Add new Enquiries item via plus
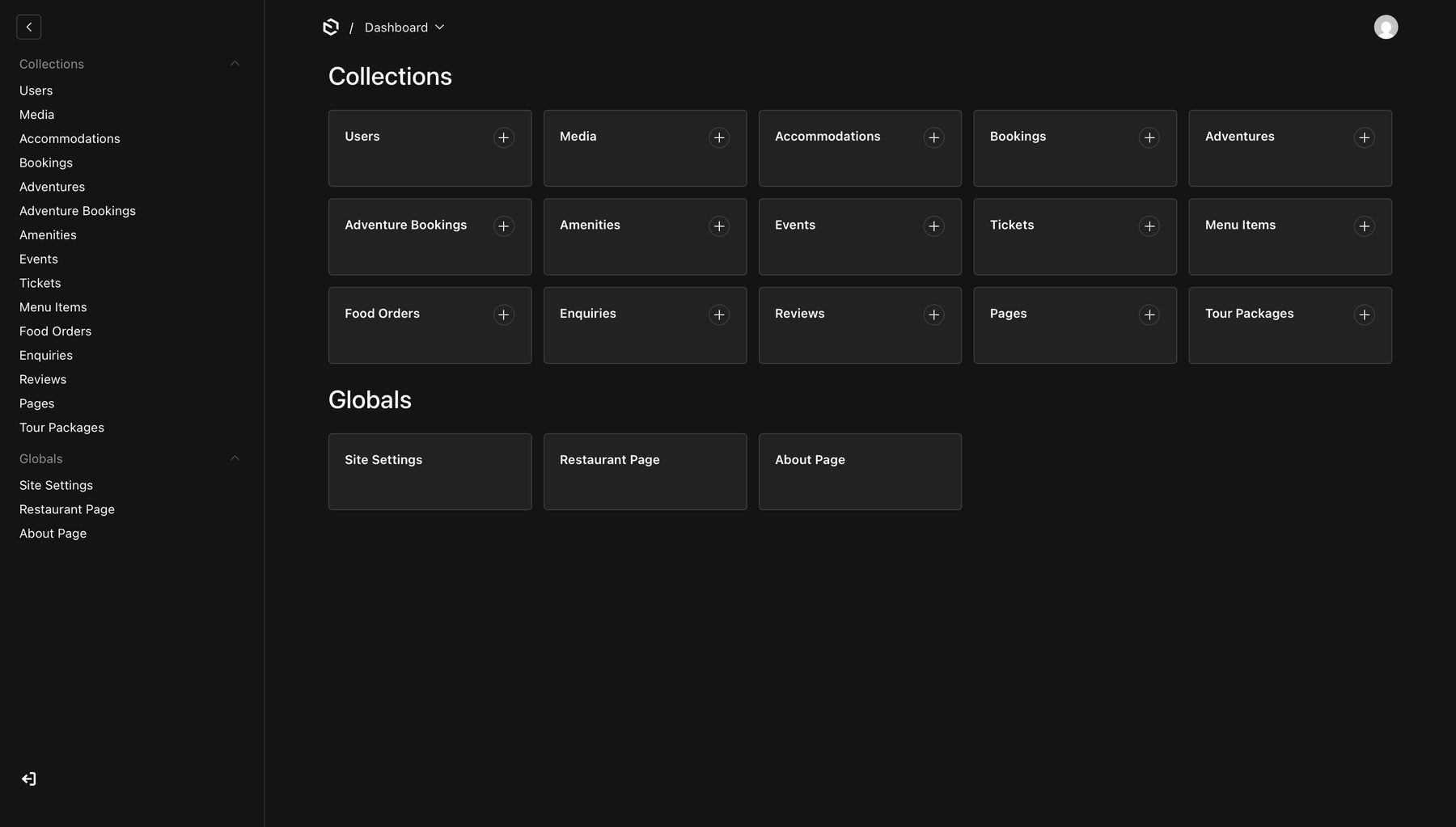The width and height of the screenshot is (1456, 827). (719, 315)
